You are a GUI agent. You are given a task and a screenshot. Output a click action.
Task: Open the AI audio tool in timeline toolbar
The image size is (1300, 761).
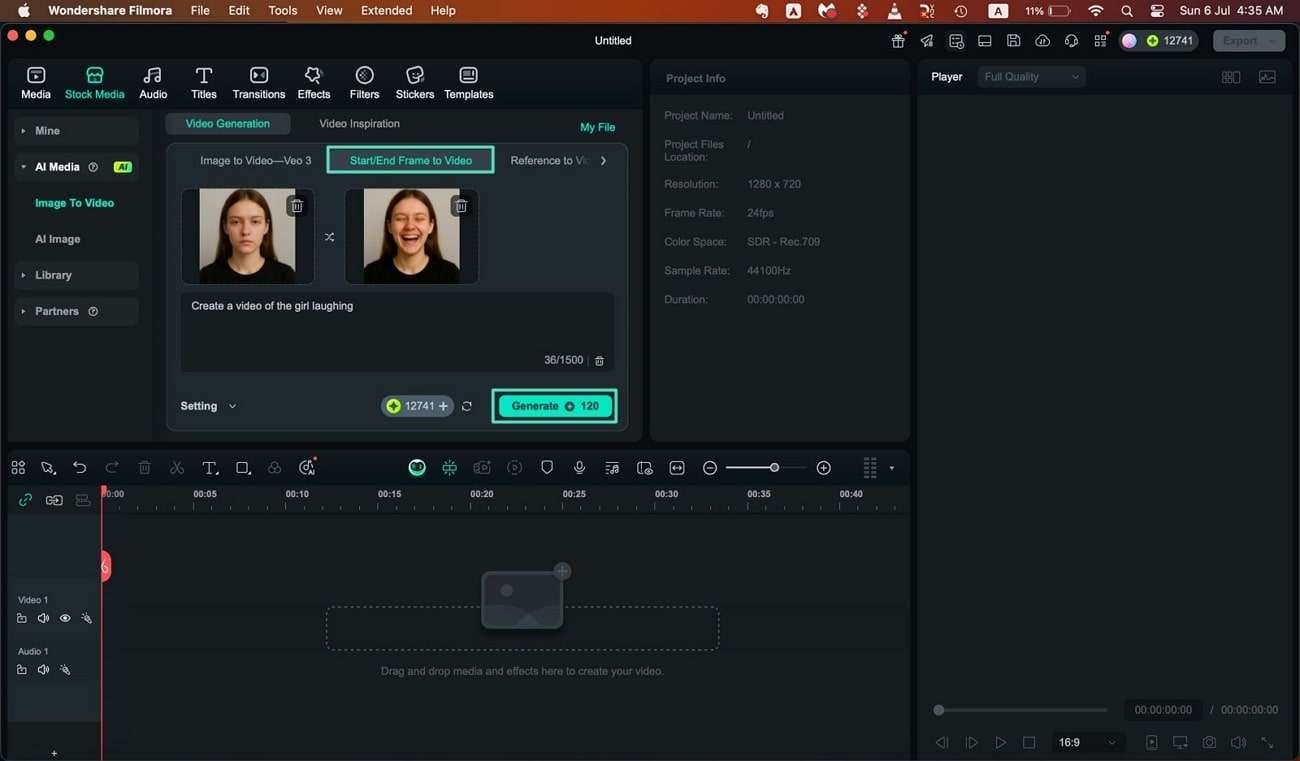307,467
